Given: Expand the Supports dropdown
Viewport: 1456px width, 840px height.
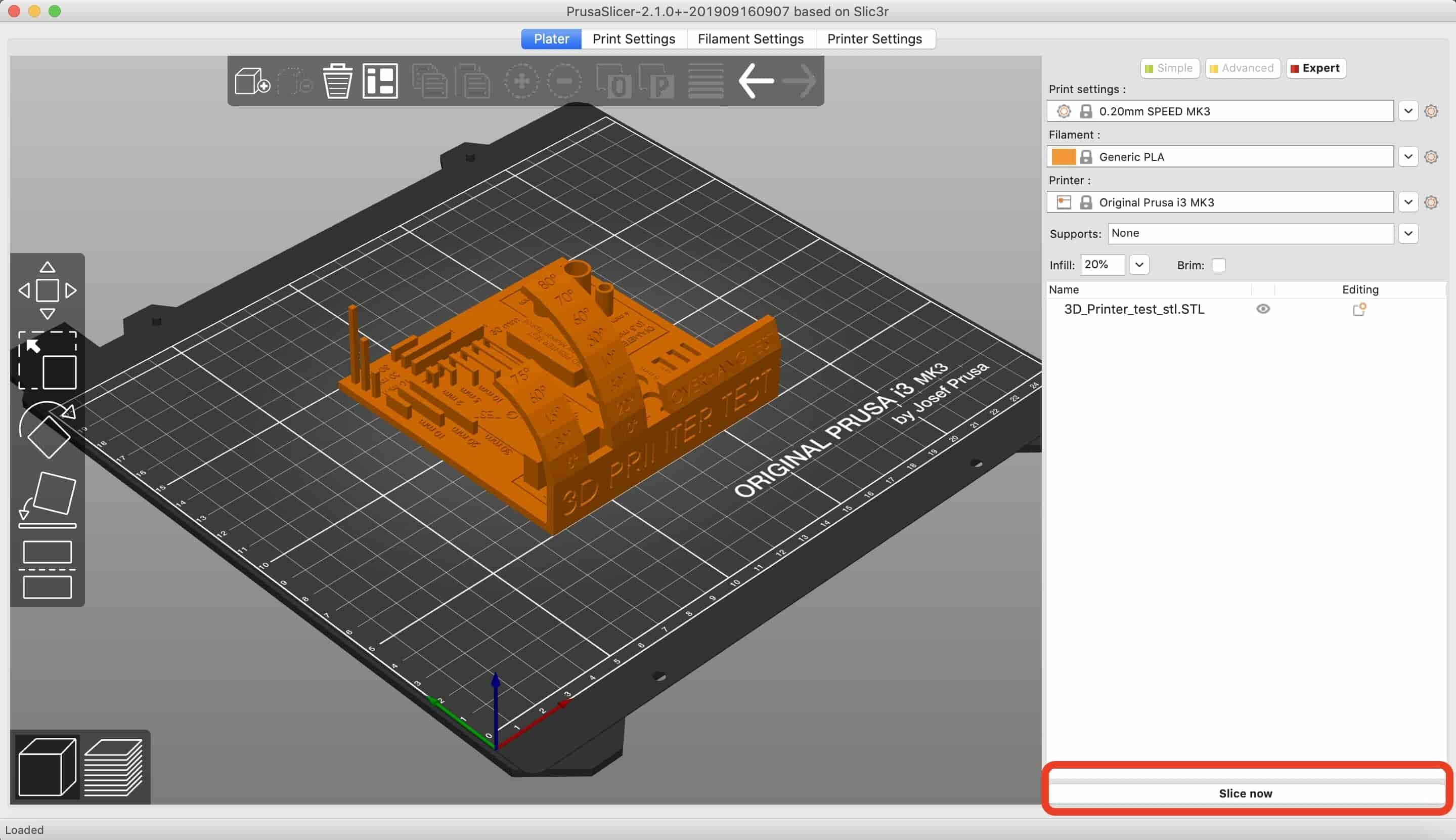Looking at the screenshot, I should pos(1408,233).
